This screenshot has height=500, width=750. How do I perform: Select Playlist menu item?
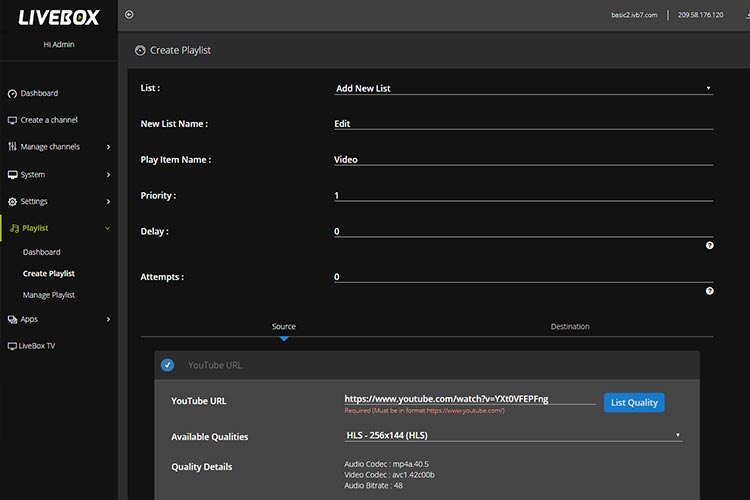click(x=35, y=228)
